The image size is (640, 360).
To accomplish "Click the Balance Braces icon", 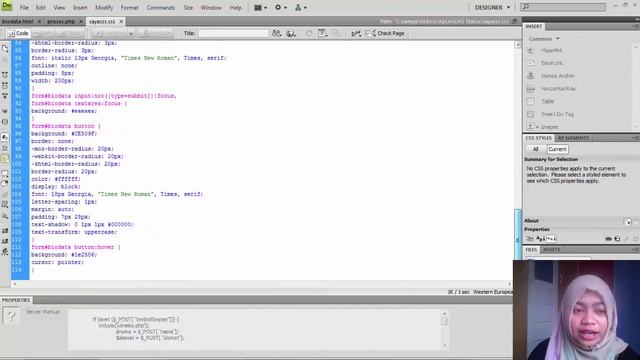I will 5,122.
